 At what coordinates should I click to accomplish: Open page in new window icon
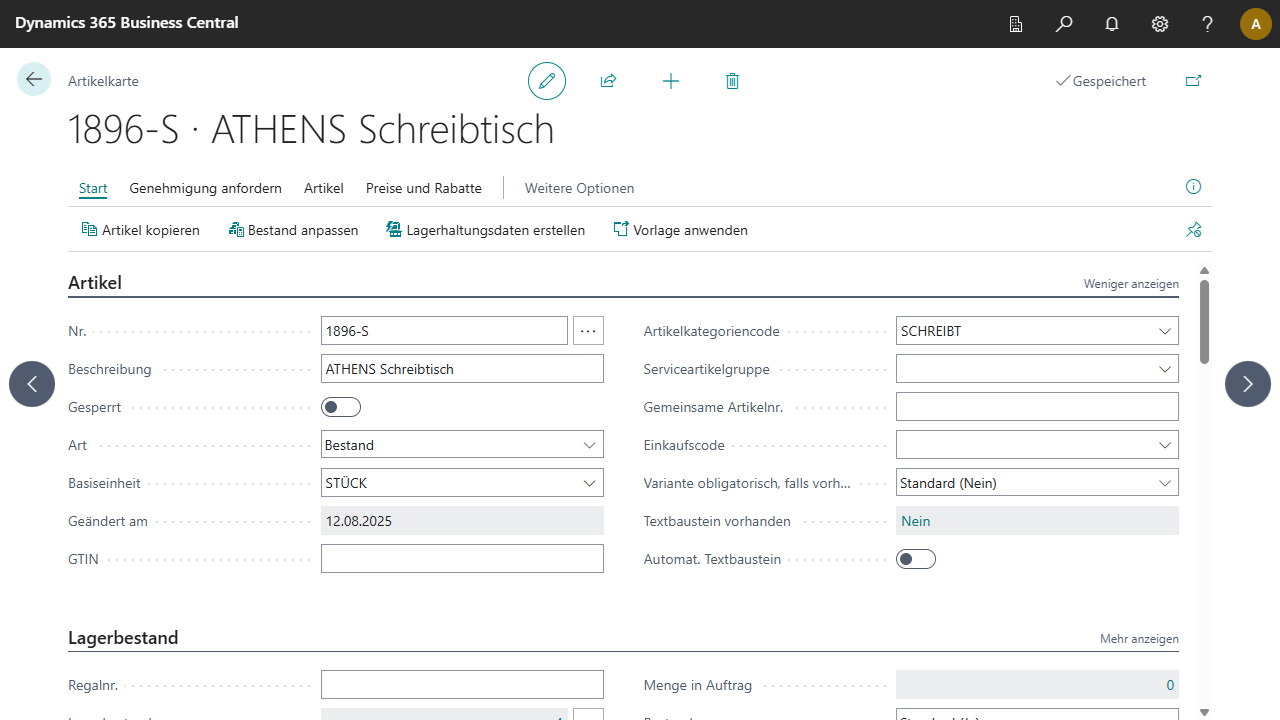point(1193,81)
